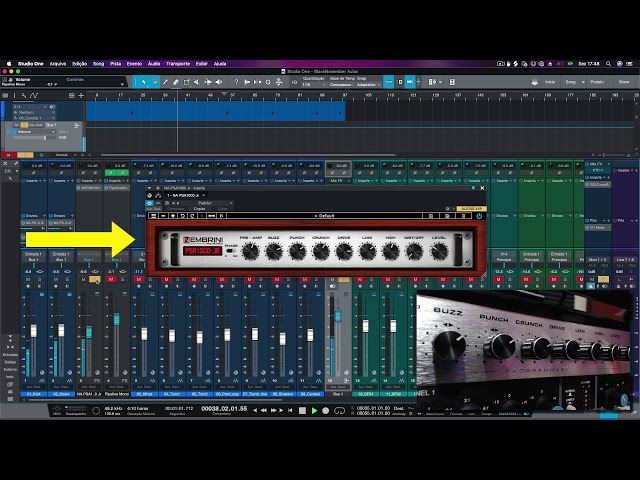Select the Bend tool
This screenshot has width=640, height=480.
click(208, 82)
